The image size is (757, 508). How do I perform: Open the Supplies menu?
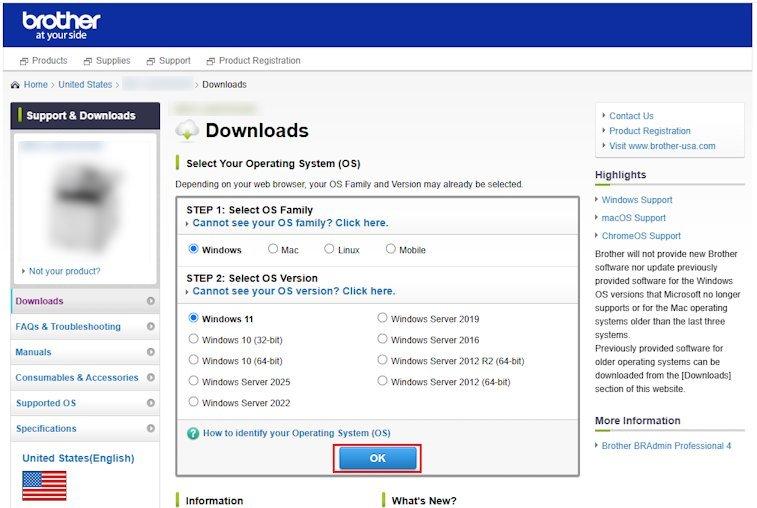[x=113, y=61]
